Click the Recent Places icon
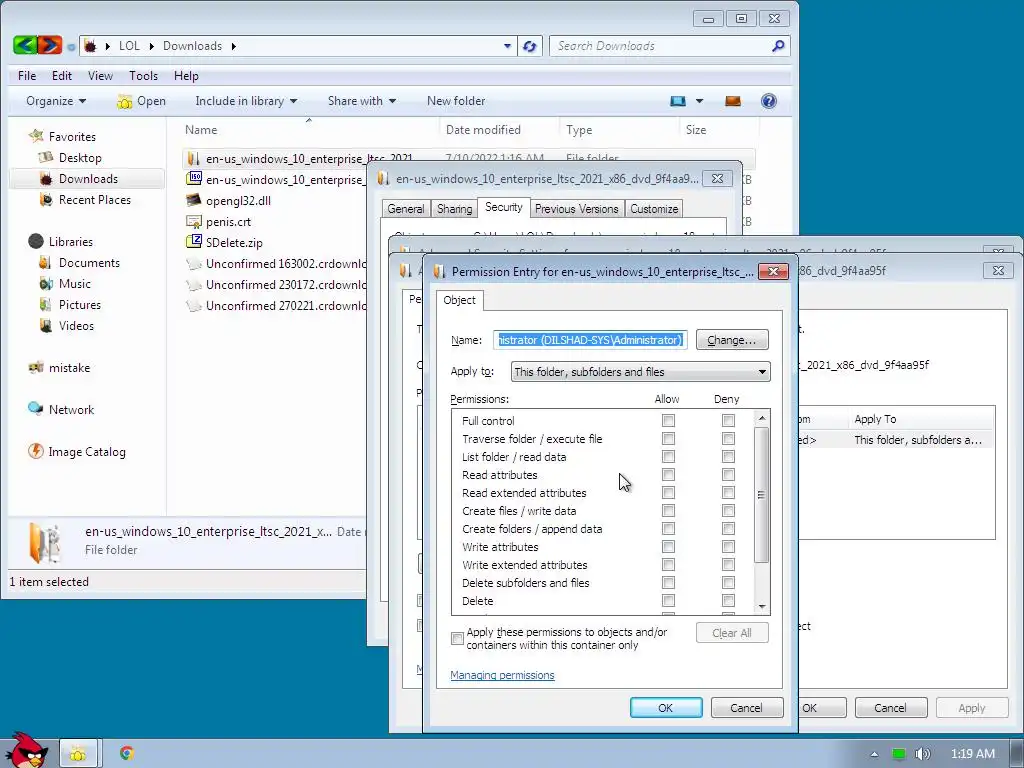This screenshot has width=1024, height=768. pos(46,199)
